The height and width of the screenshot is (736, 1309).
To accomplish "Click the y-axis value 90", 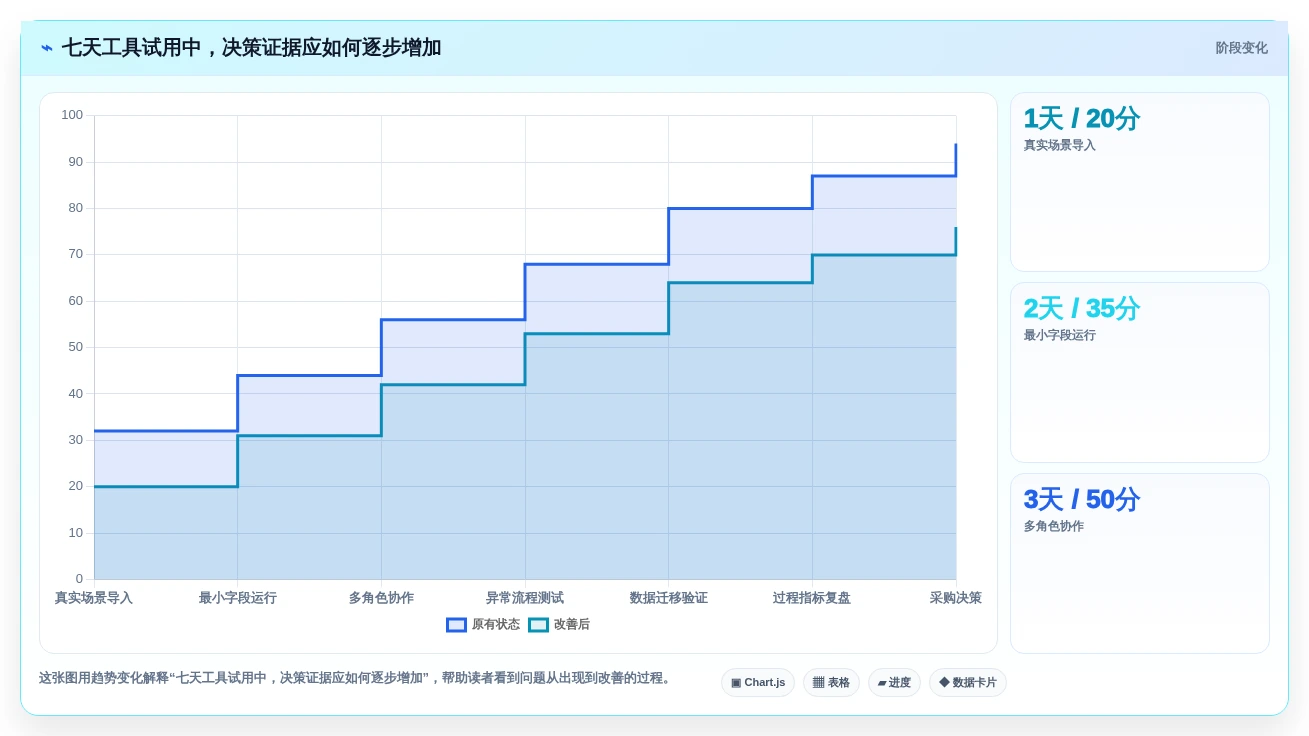I will coord(75,162).
